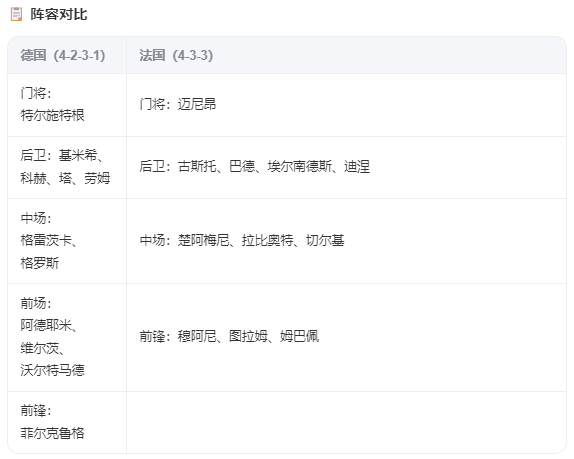Click the name 格罗斯 in Germany midfield
Screen dimensions: 574x459
40,263
